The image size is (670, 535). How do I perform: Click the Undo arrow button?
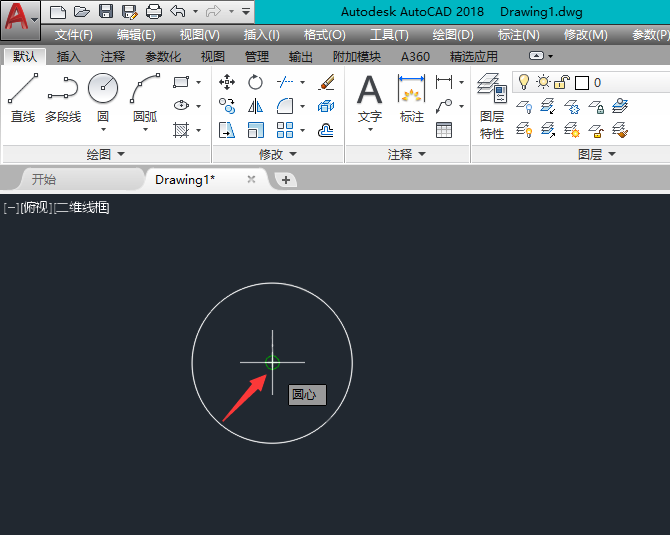(177, 11)
